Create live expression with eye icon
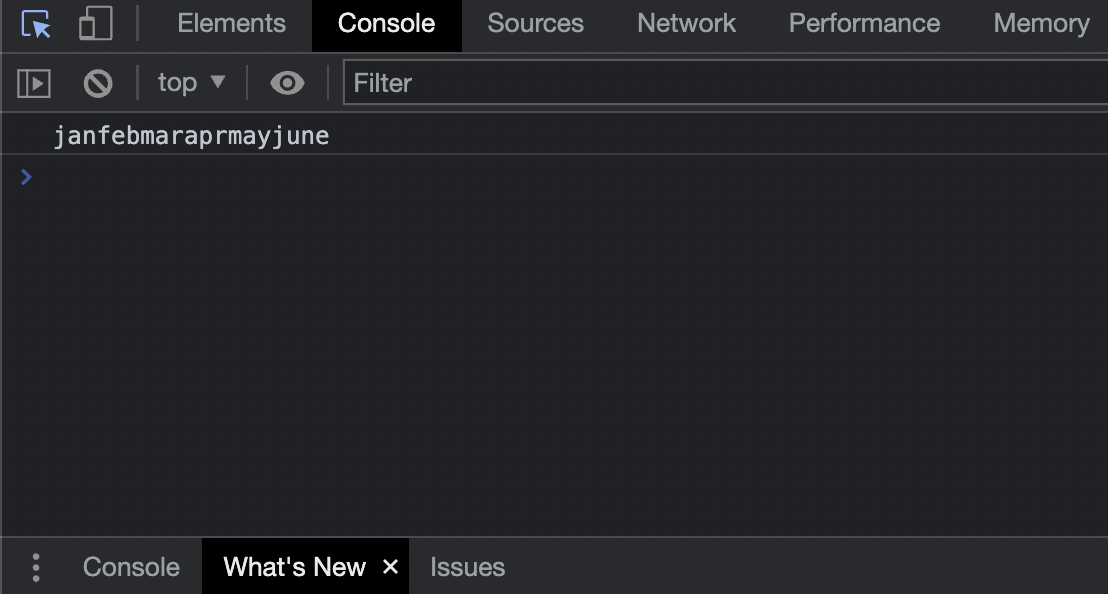1108x594 pixels. [x=287, y=83]
